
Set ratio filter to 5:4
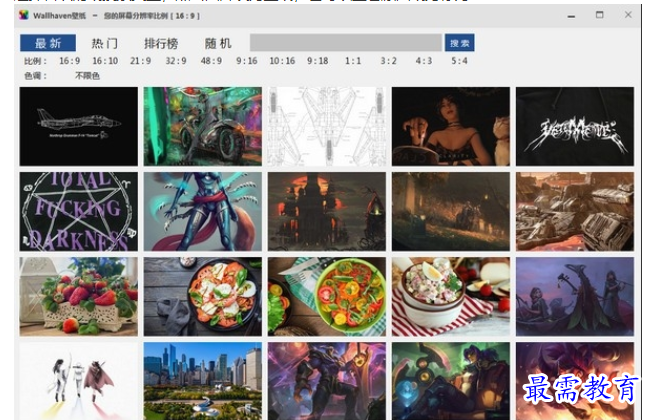pyautogui.click(x=459, y=61)
